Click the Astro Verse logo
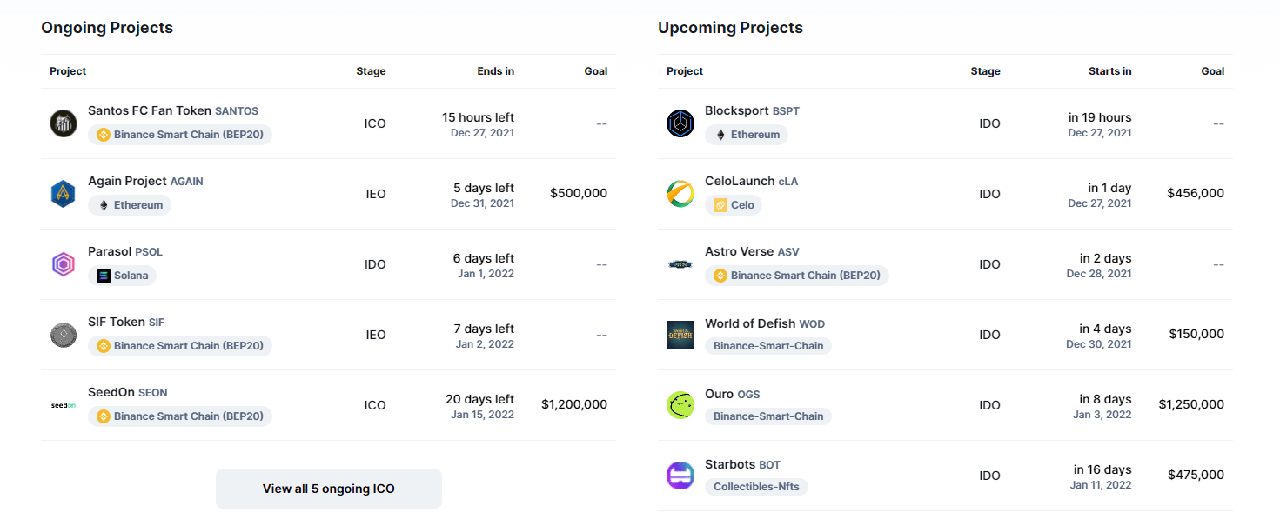This screenshot has width=1280, height=519. pos(680,265)
